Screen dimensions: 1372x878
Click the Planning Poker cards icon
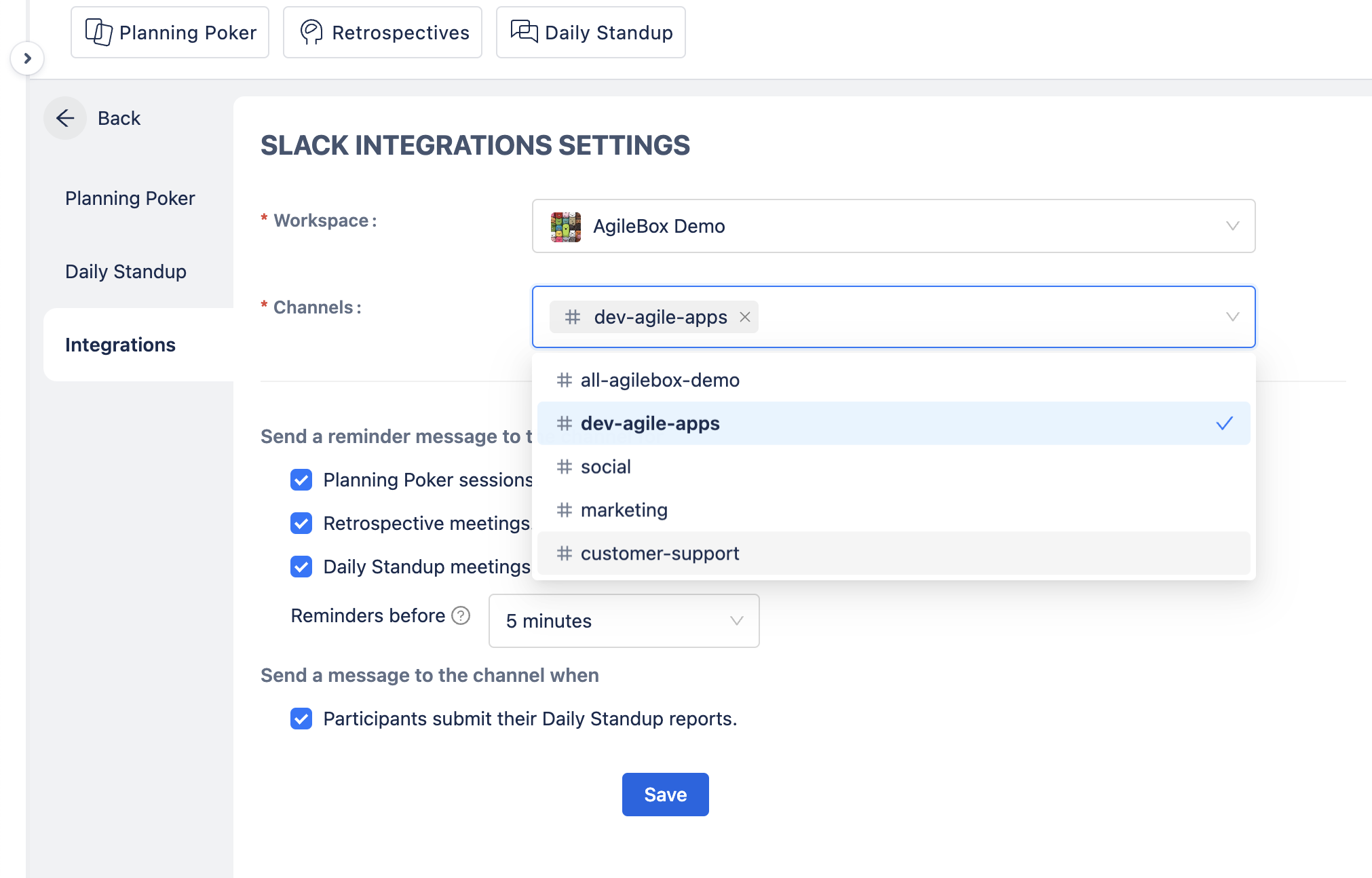coord(99,32)
